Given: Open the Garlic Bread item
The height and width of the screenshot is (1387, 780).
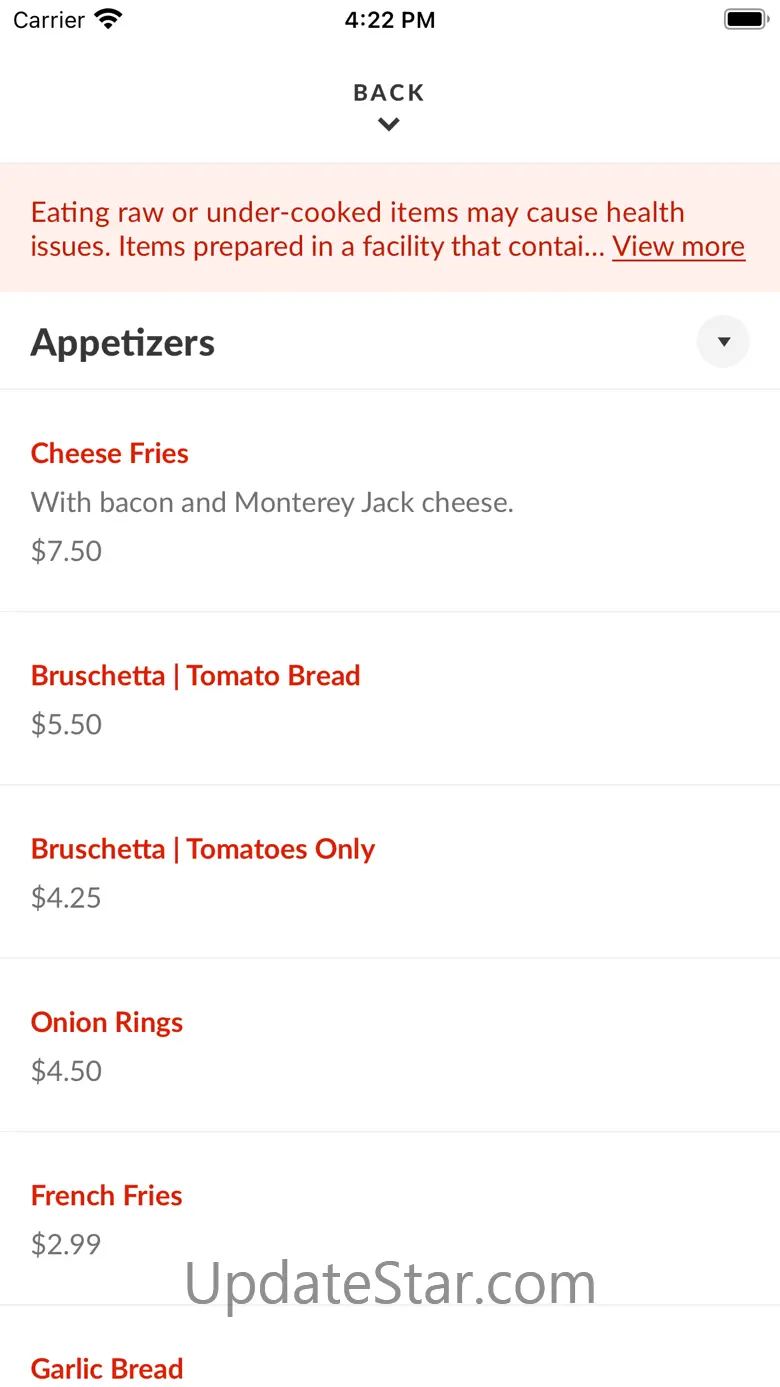Looking at the screenshot, I should tap(107, 1368).
